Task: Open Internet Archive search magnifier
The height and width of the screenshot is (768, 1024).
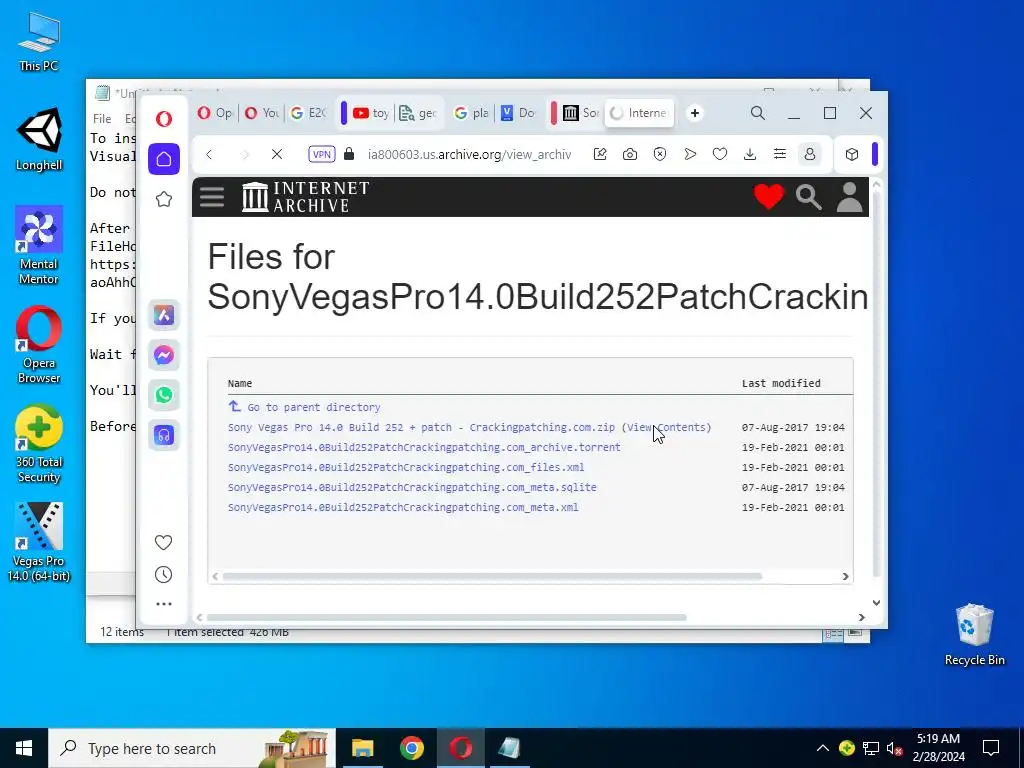Action: coord(808,197)
